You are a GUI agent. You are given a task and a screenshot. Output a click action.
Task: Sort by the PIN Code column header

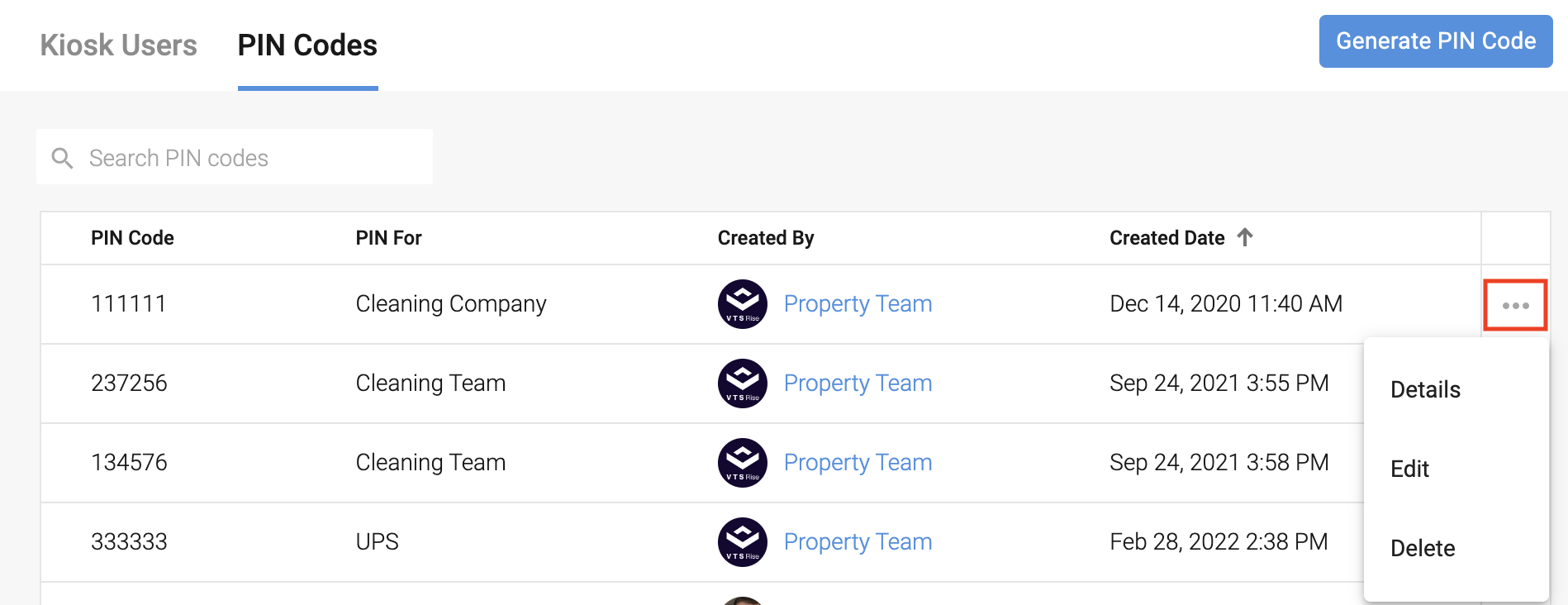coord(132,238)
